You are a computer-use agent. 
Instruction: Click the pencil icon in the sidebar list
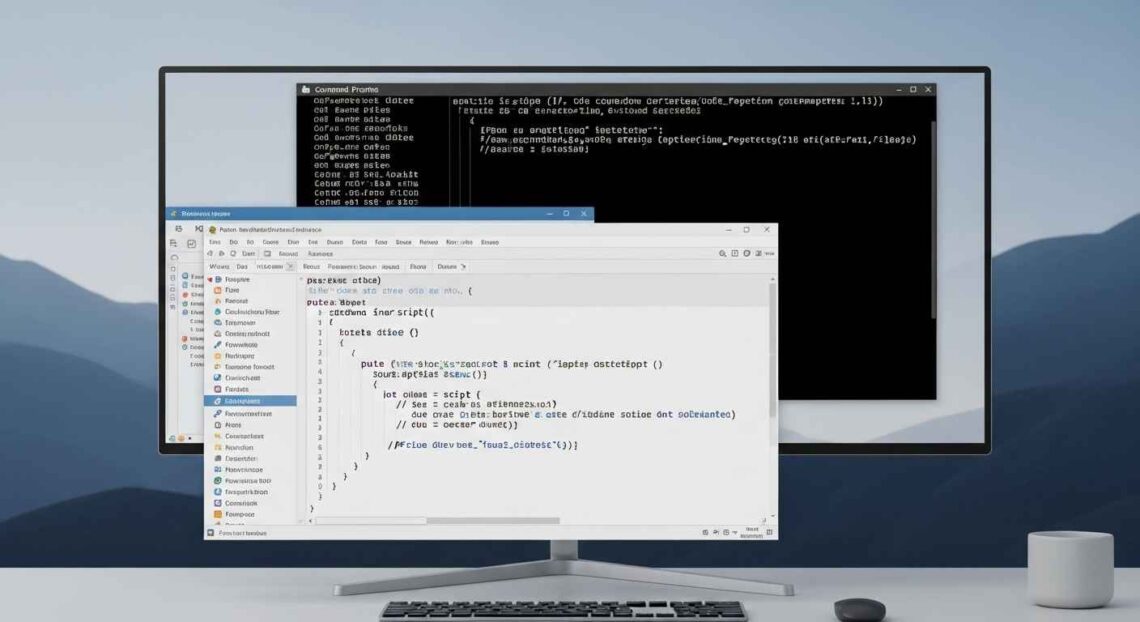218,345
